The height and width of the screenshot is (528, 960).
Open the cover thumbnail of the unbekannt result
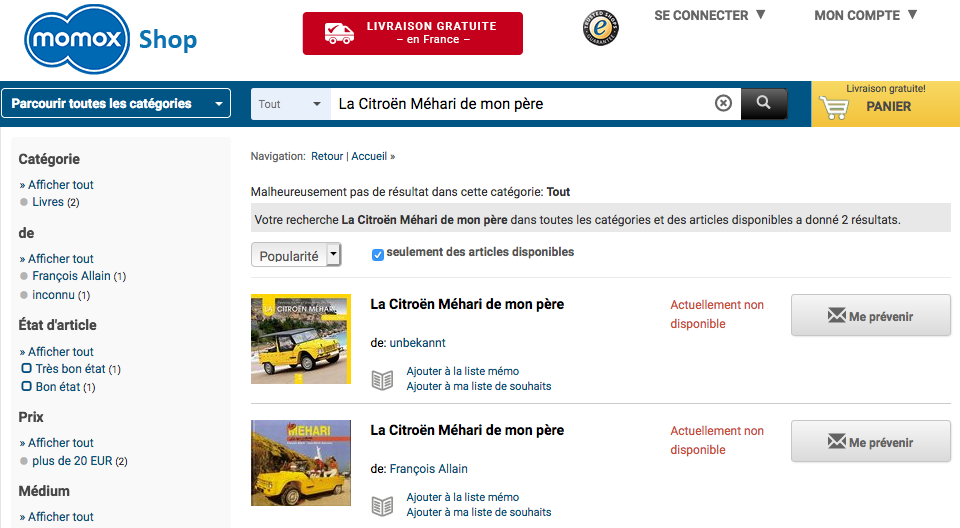point(301,339)
